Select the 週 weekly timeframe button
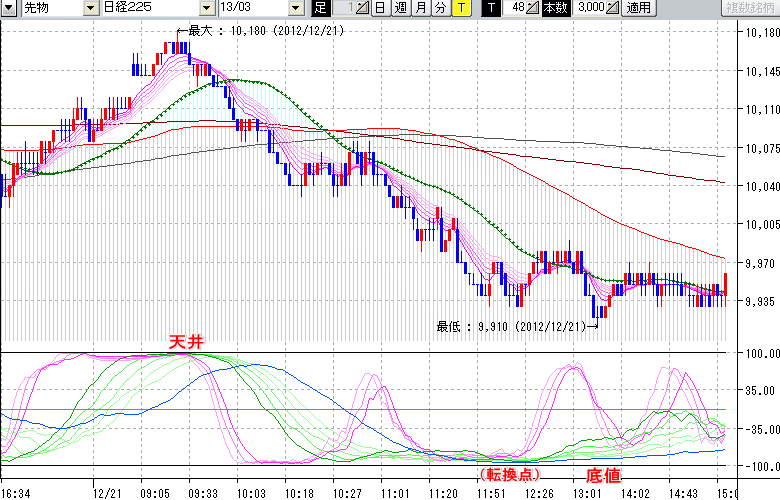780x500 pixels. coord(400,8)
